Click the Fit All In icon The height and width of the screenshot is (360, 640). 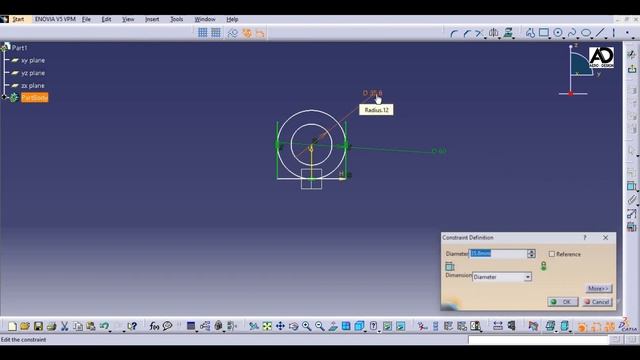point(267,326)
